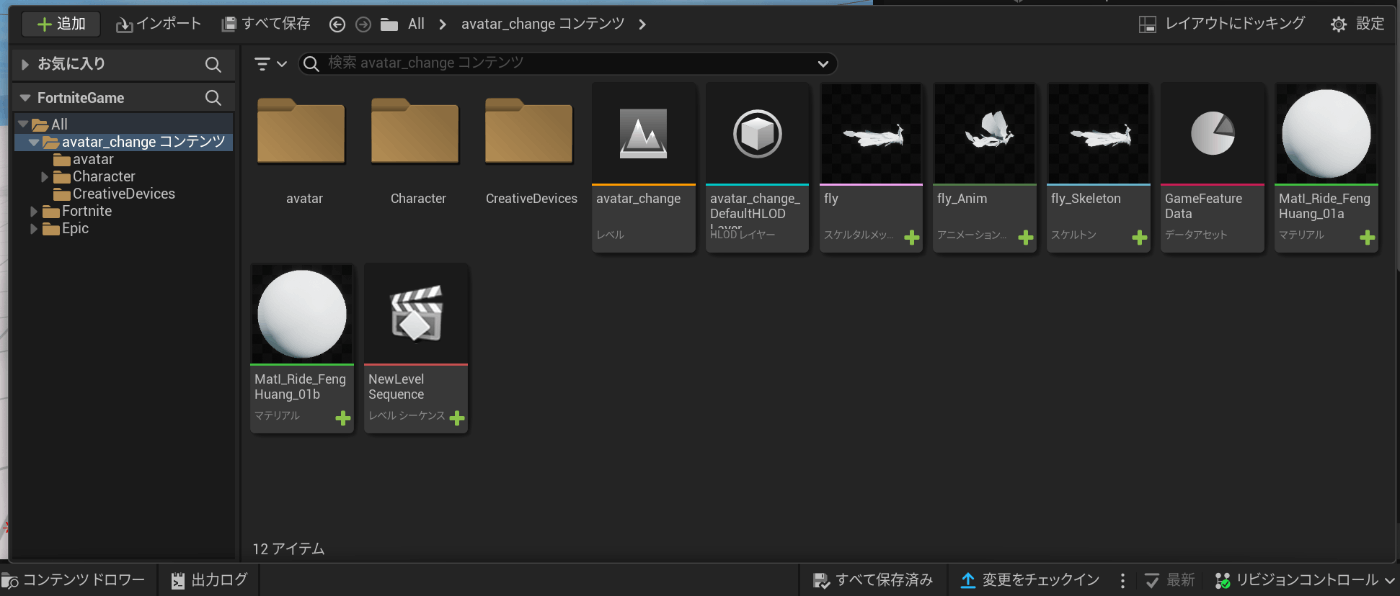
Task: Collapse the All tree node
Action: [23, 125]
